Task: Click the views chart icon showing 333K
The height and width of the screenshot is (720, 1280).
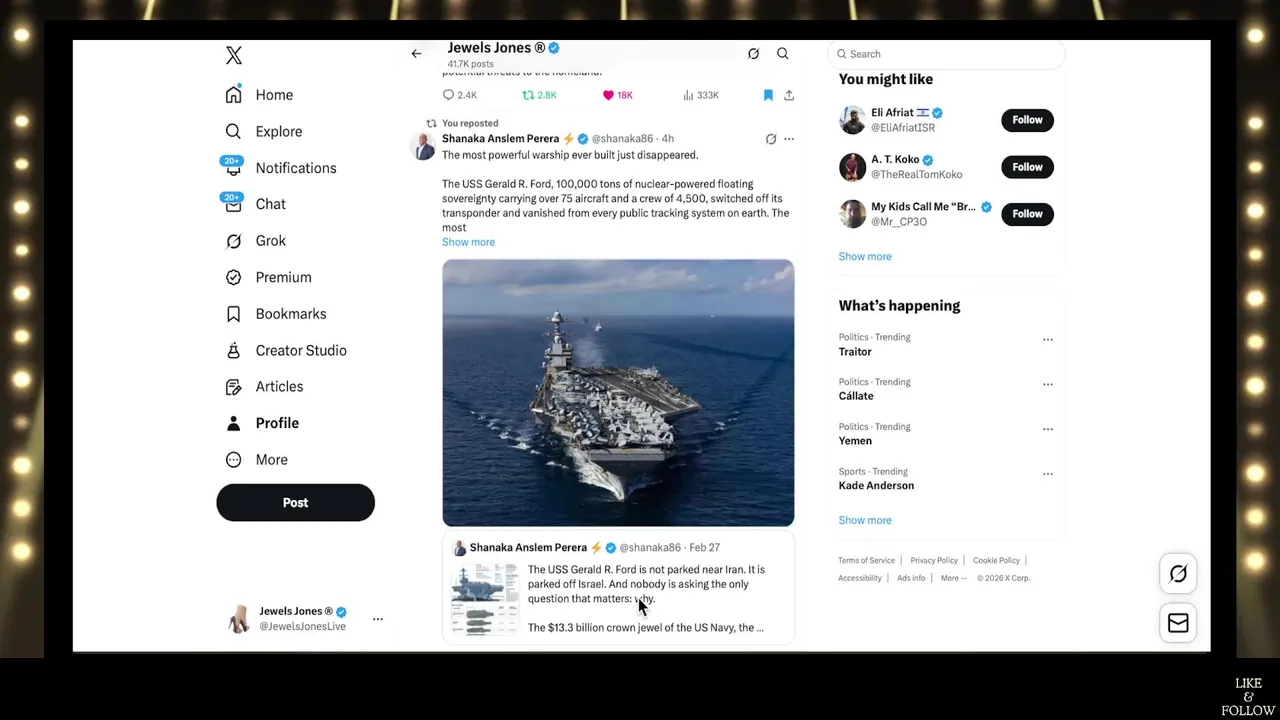Action: coord(688,95)
